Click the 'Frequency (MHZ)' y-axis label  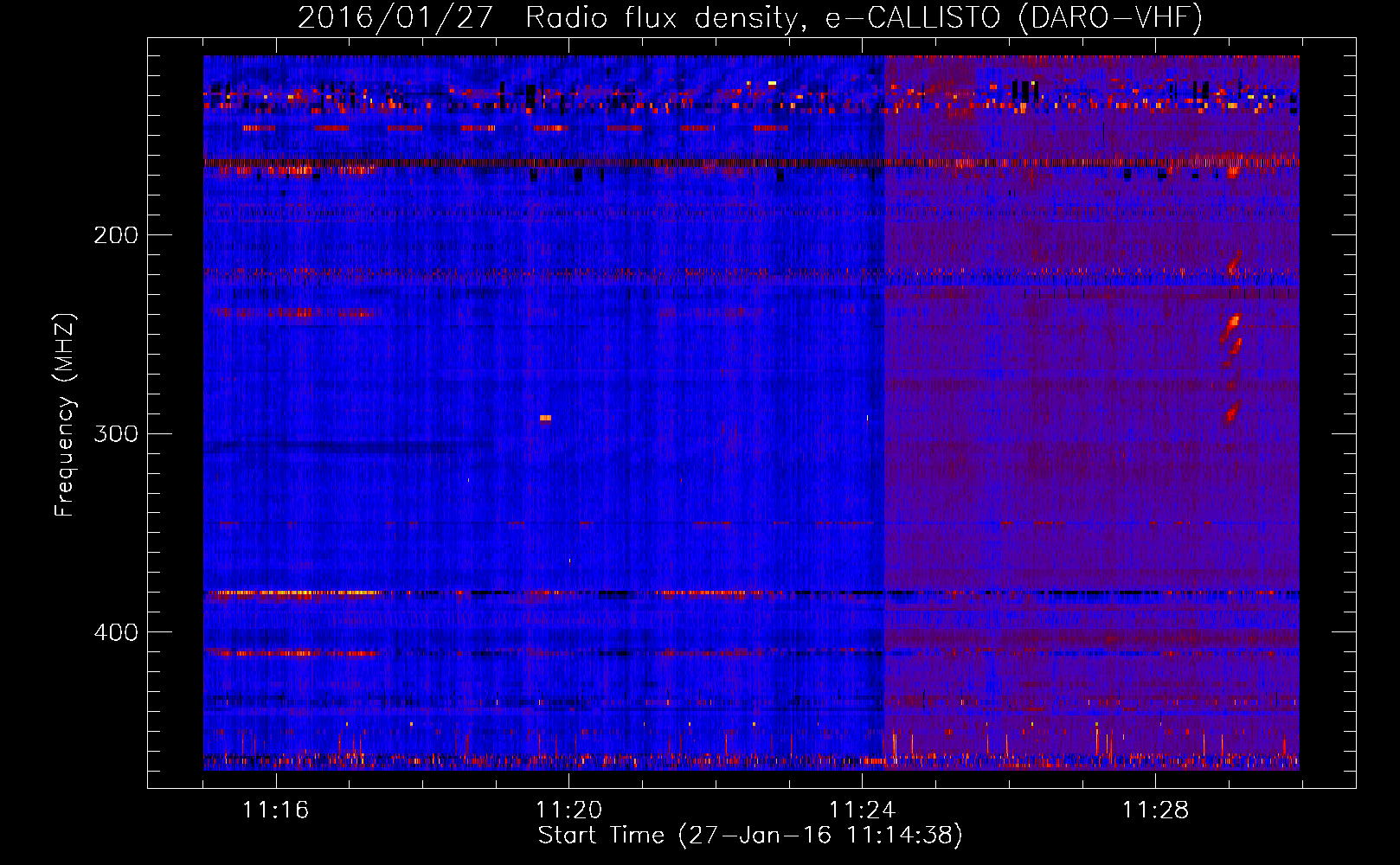(65, 415)
